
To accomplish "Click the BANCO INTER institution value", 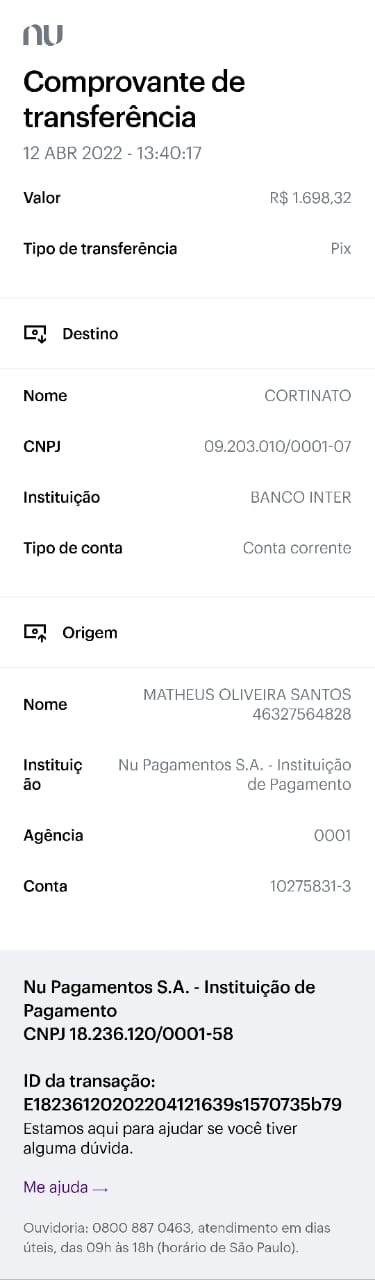I will pyautogui.click(x=301, y=497).
